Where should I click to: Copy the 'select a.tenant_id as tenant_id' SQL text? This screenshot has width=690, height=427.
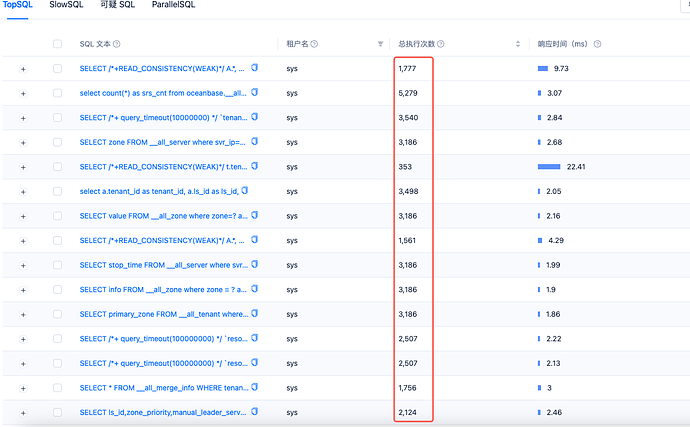tap(244, 190)
